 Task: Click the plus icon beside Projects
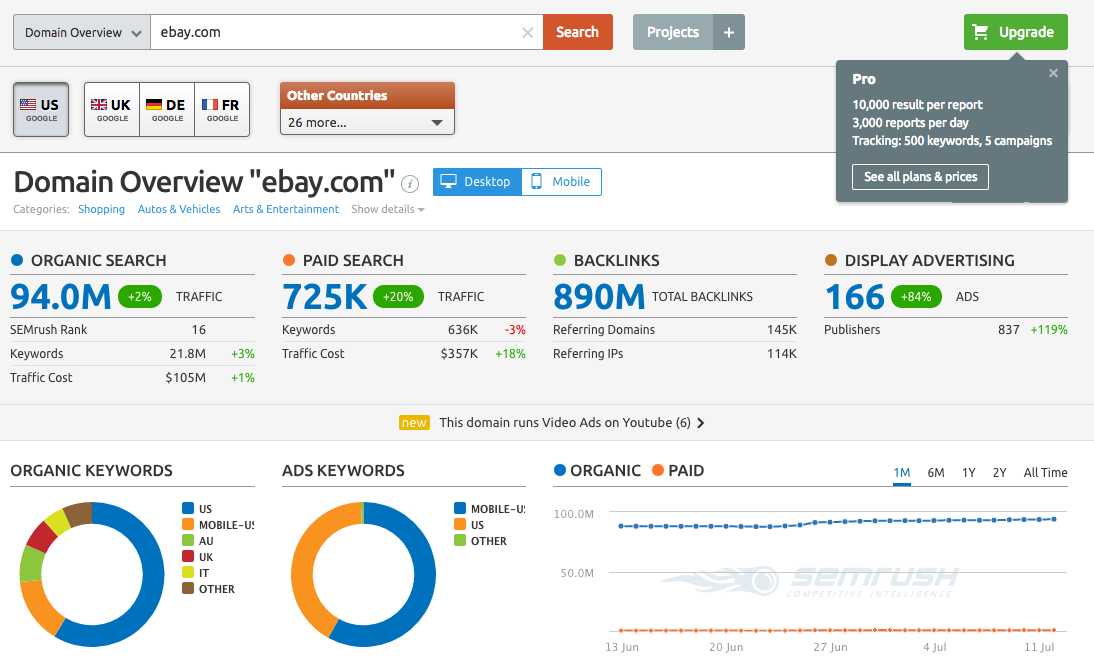point(728,32)
